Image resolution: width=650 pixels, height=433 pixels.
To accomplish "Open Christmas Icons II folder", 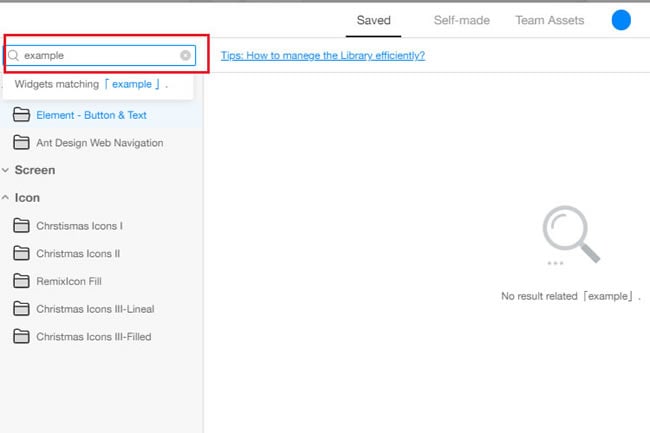I will (78, 254).
